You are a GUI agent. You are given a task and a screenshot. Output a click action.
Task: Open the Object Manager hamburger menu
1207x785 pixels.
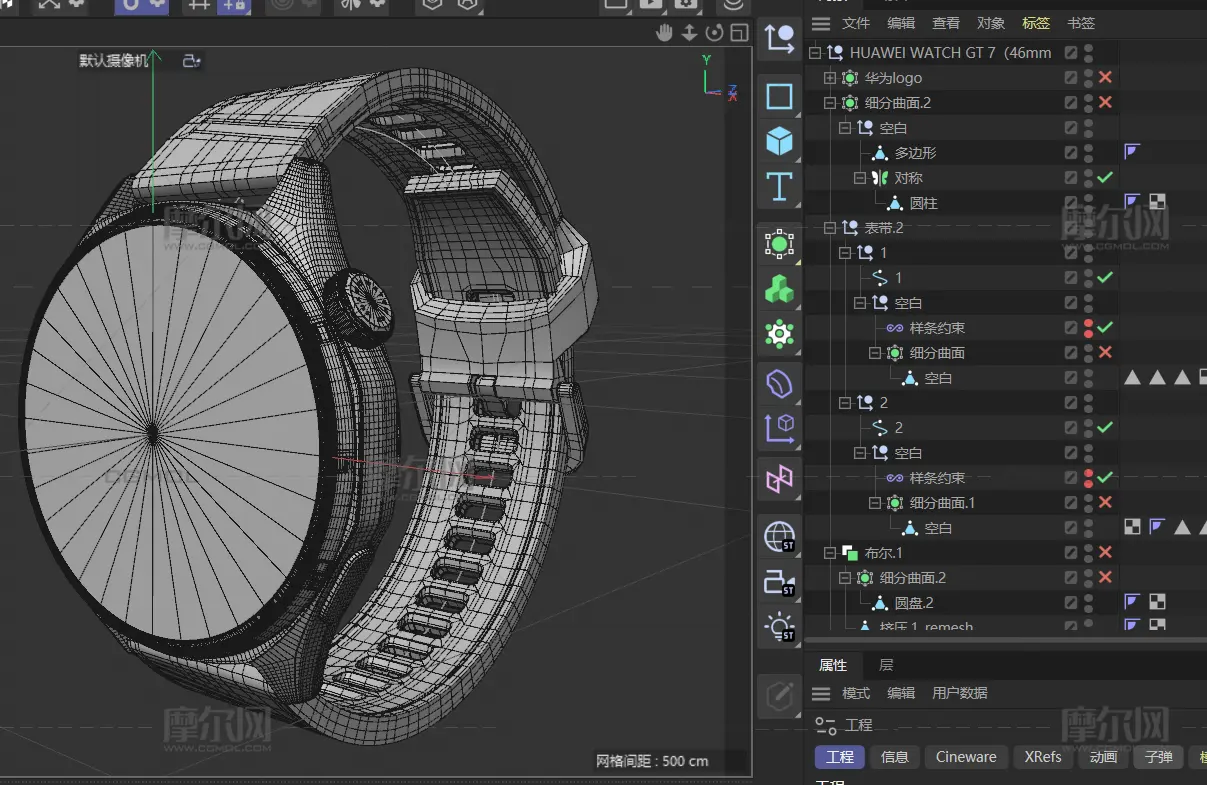pos(821,23)
